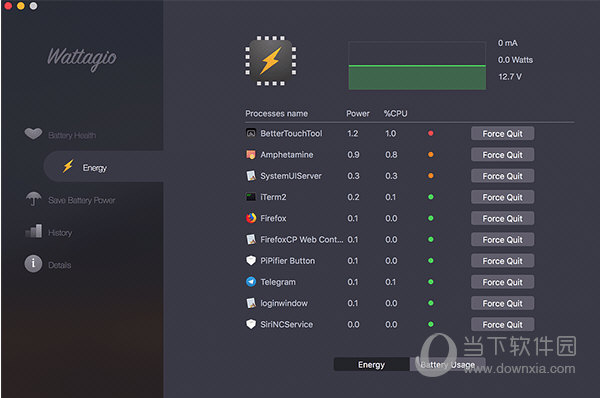Select the SiriNCService process name
The image size is (600, 398).
[287, 324]
